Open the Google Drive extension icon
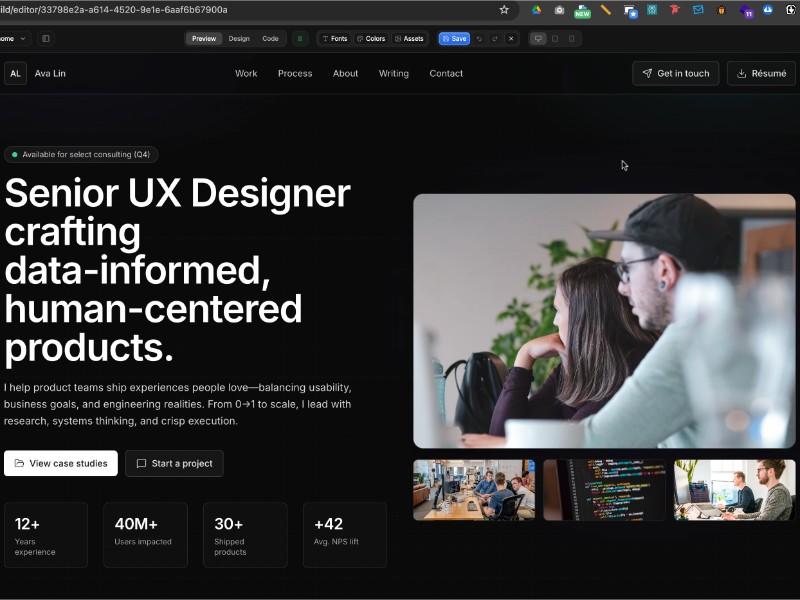The image size is (800, 600). pyautogui.click(x=536, y=10)
